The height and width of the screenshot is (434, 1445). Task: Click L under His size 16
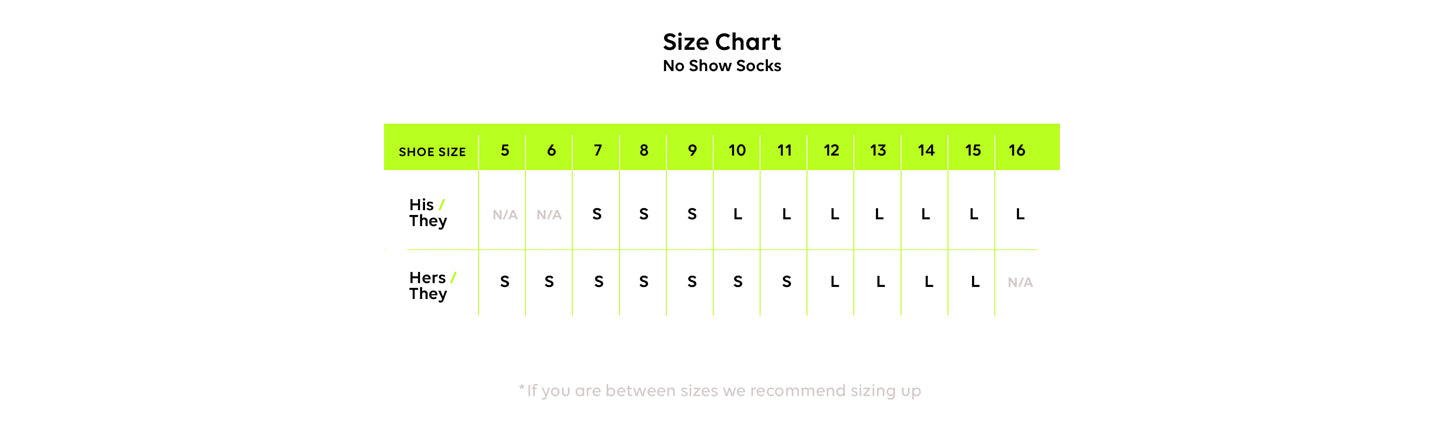click(1020, 214)
